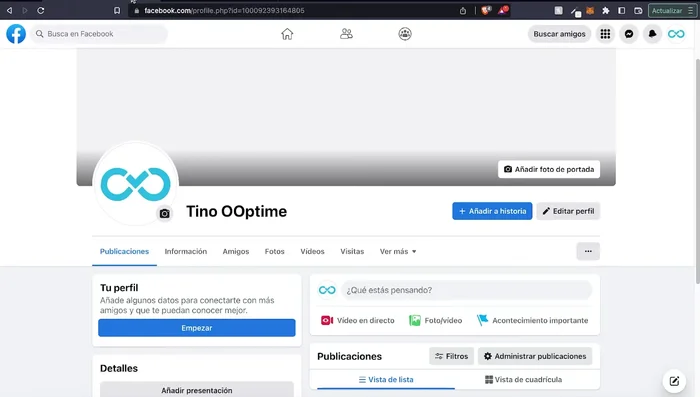Expand the Ver más dropdown
This screenshot has height=397, width=700.
point(398,251)
